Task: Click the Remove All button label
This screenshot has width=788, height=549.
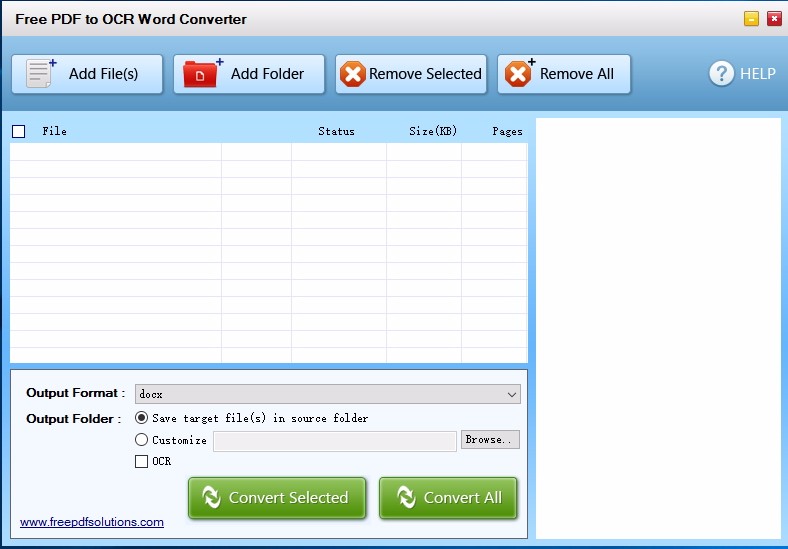Action: click(577, 74)
